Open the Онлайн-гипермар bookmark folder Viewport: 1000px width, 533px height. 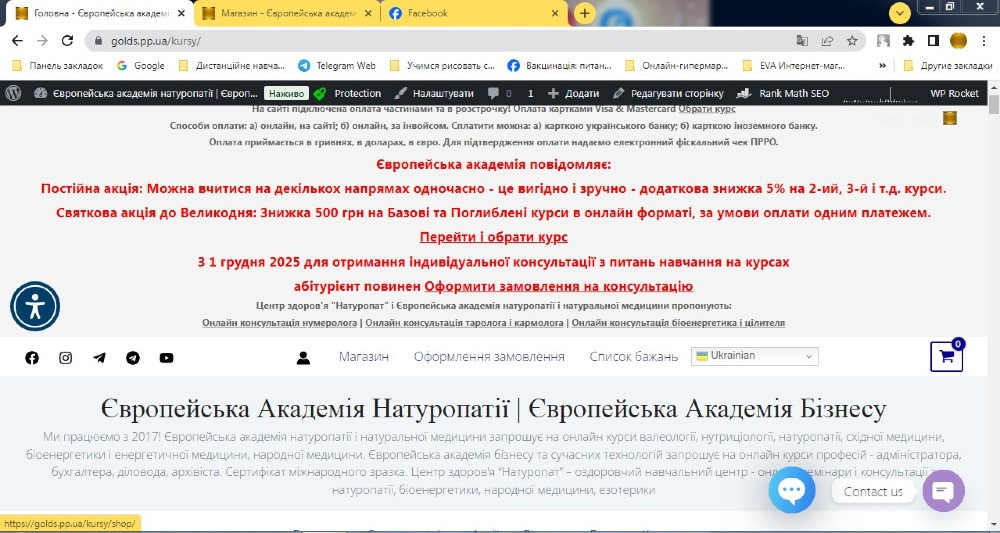677,66
